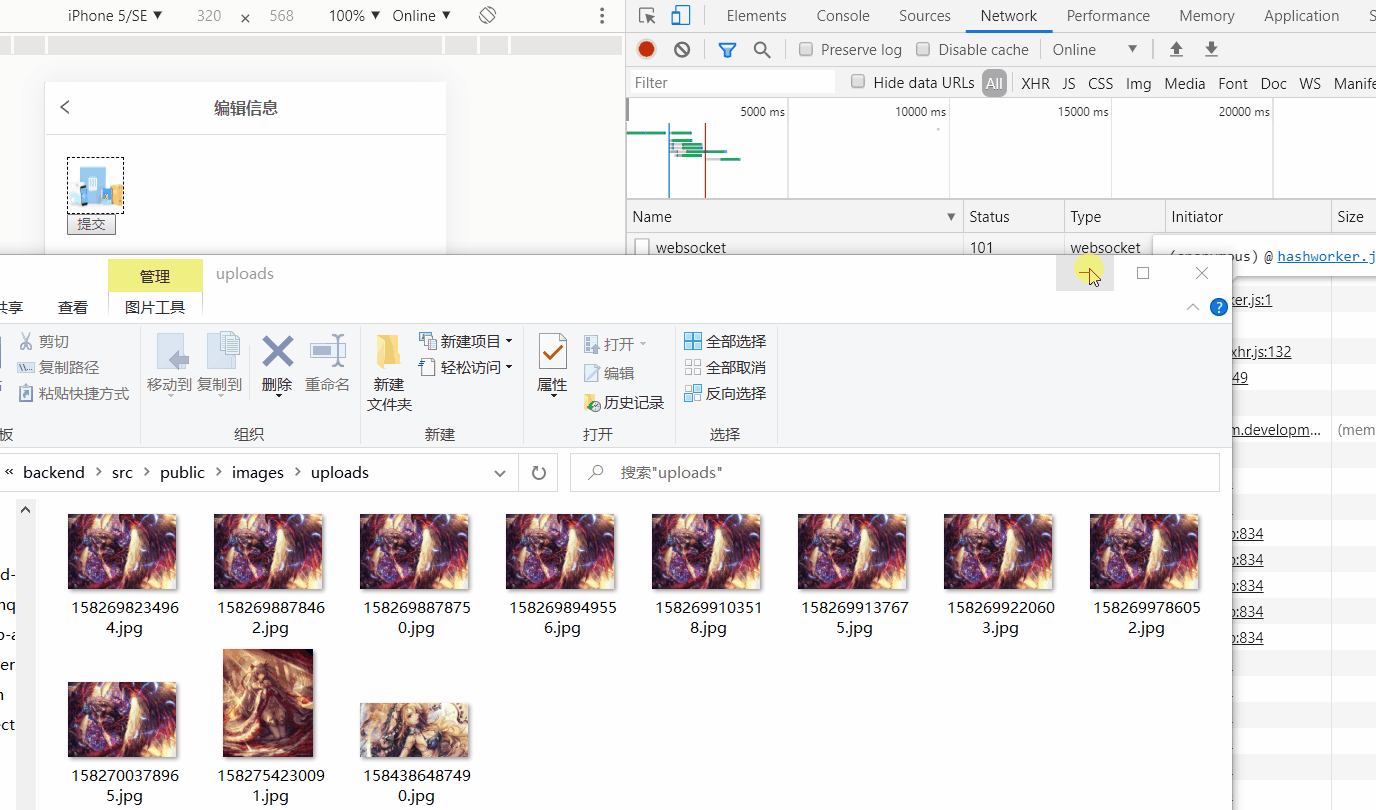The image size is (1376, 810).
Task: Rotate the device orientation icon
Action: [487, 16]
